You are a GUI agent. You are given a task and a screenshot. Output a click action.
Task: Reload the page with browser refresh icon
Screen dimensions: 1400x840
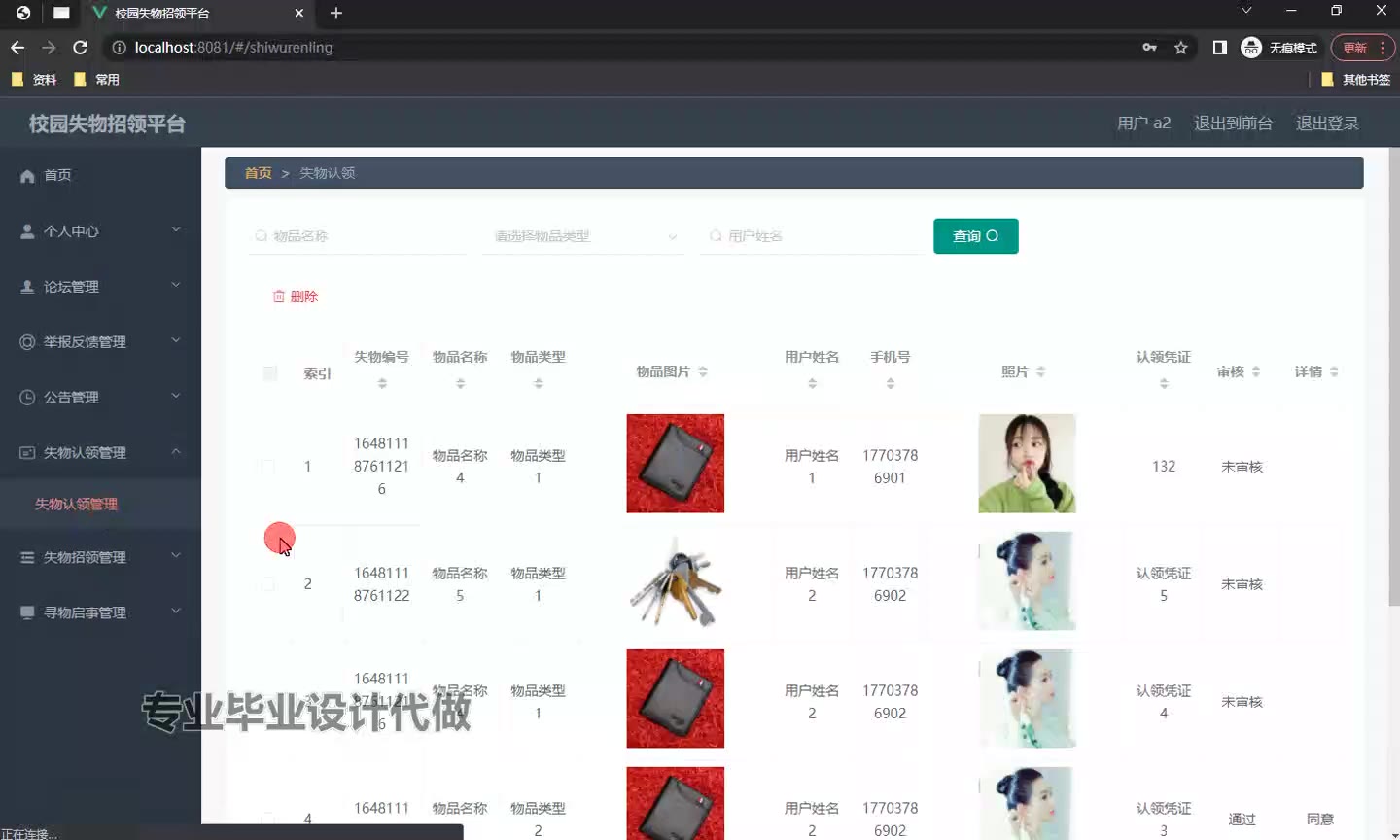[81, 47]
